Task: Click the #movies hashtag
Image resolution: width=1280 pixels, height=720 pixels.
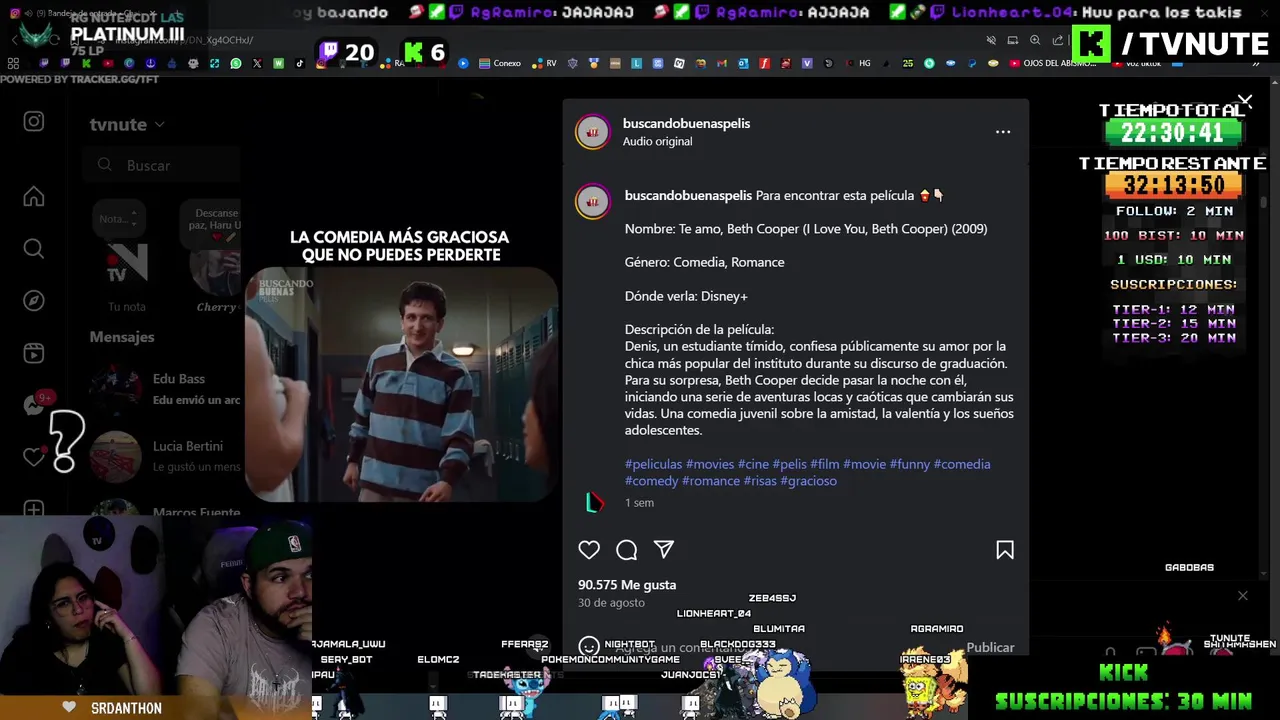Action: 710,464
